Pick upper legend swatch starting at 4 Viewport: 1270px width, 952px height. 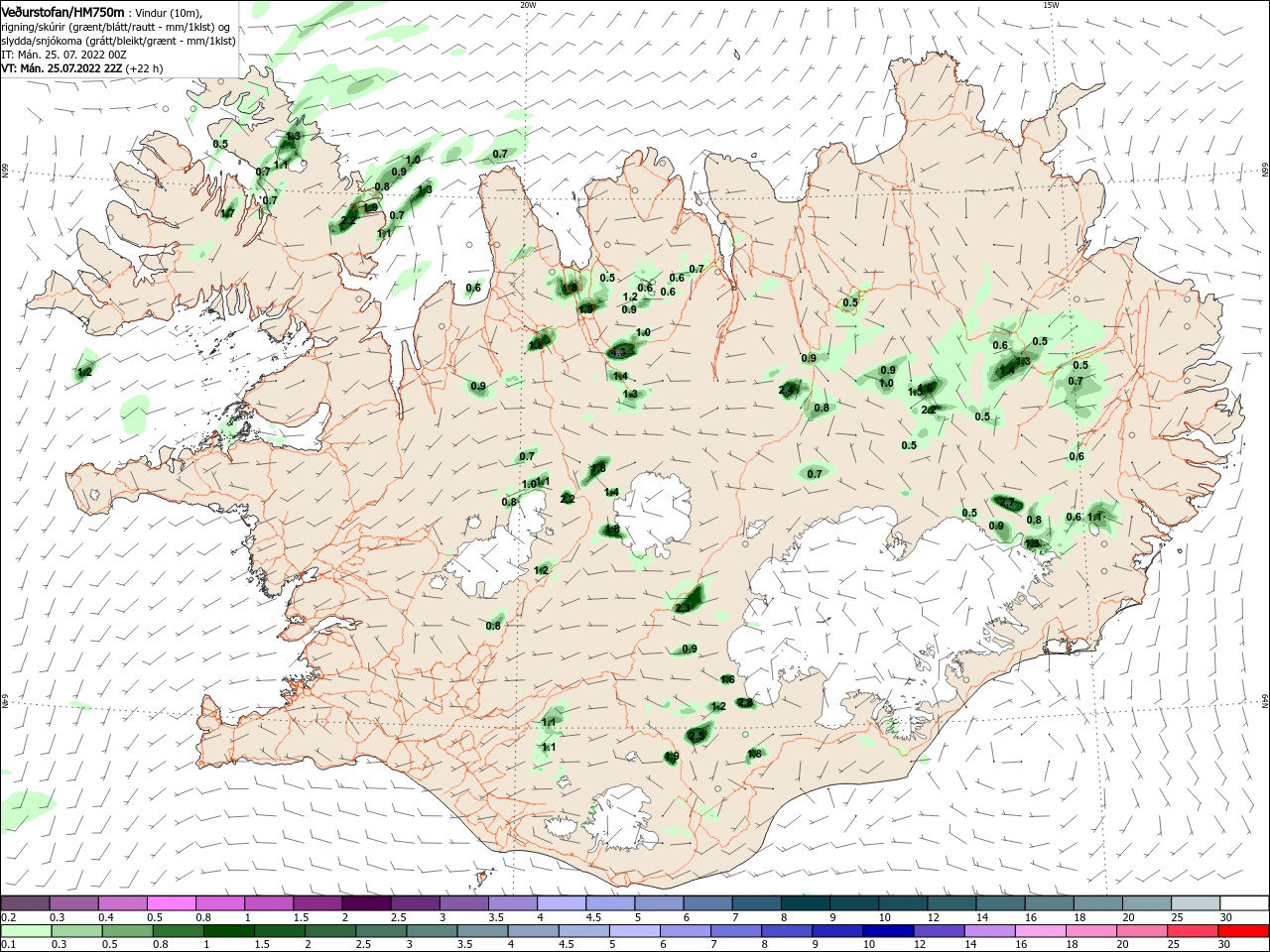[x=561, y=902]
